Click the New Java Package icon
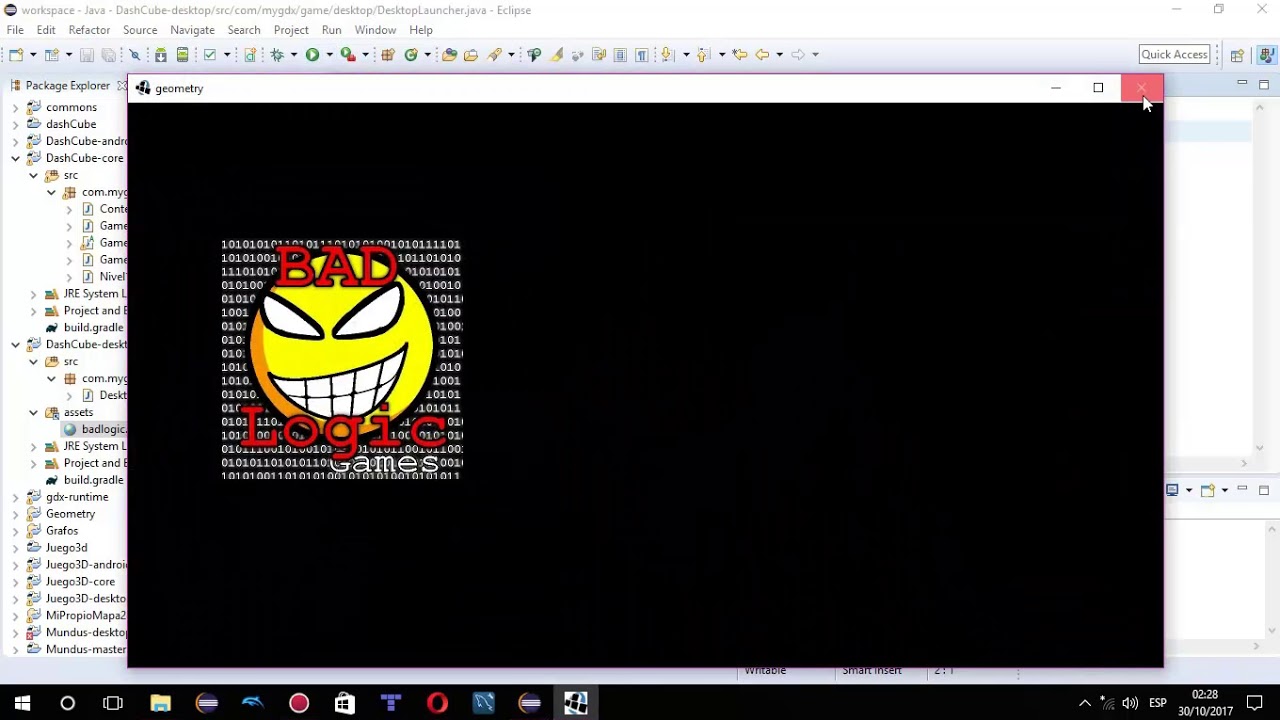 (x=388, y=55)
